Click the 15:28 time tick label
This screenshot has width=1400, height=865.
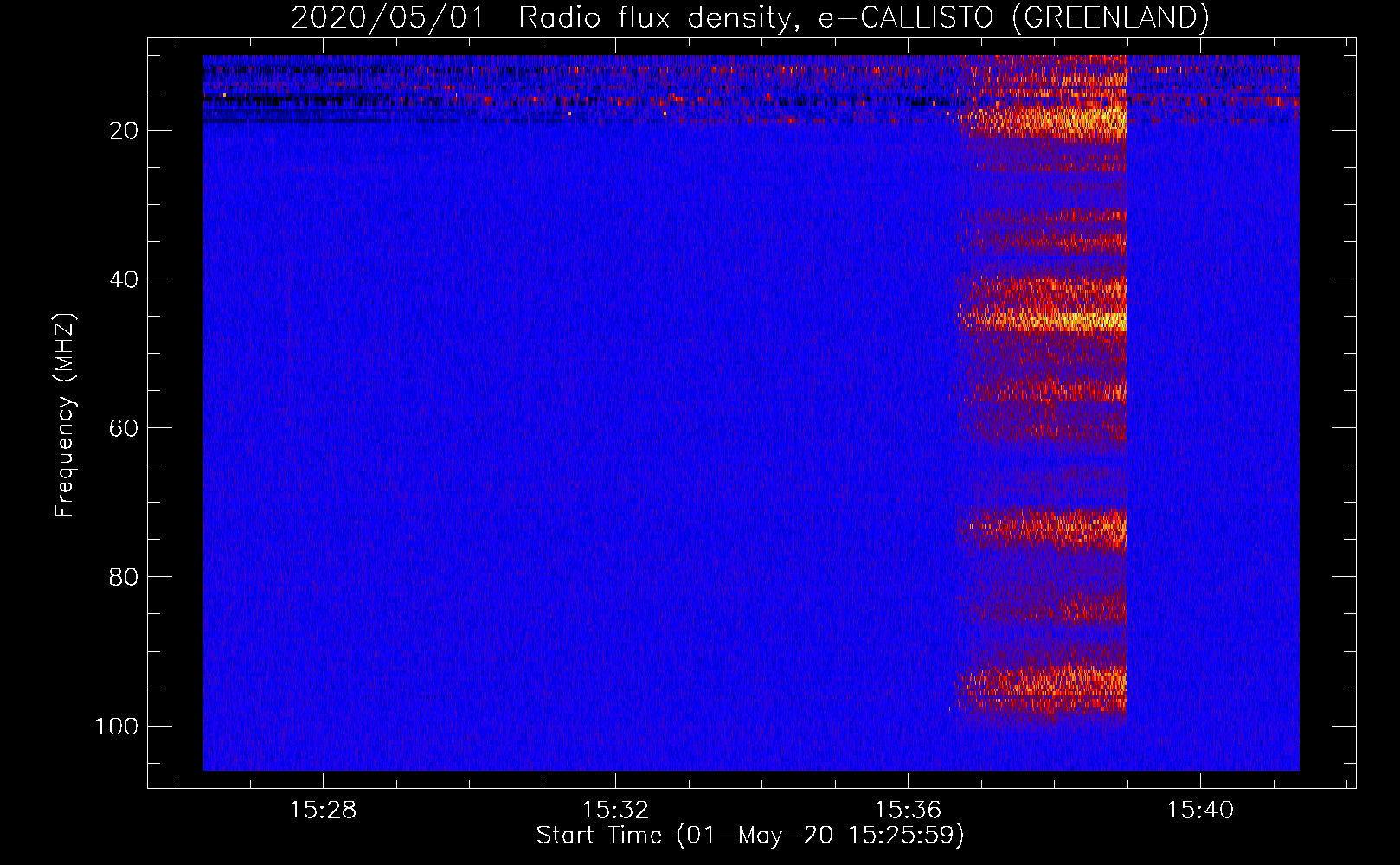[x=323, y=811]
